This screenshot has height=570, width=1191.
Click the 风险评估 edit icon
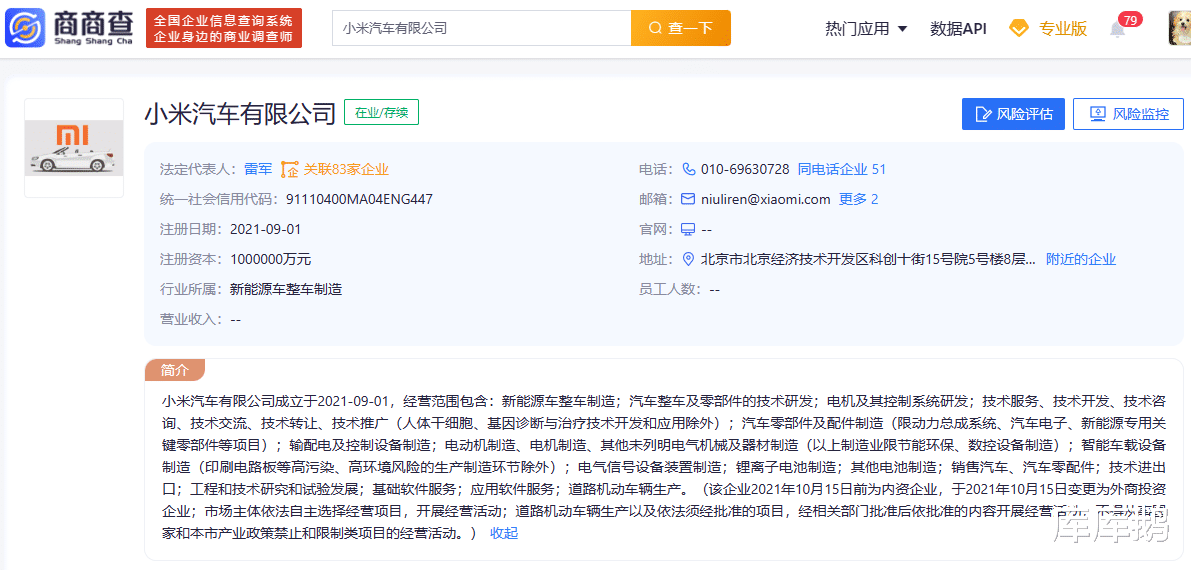pos(984,114)
